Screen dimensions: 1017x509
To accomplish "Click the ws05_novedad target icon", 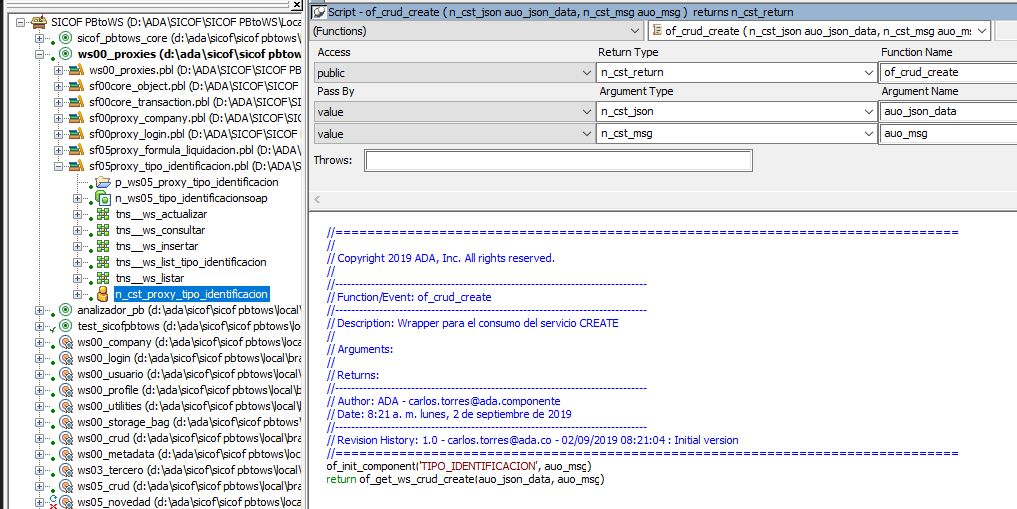I will tap(66, 502).
